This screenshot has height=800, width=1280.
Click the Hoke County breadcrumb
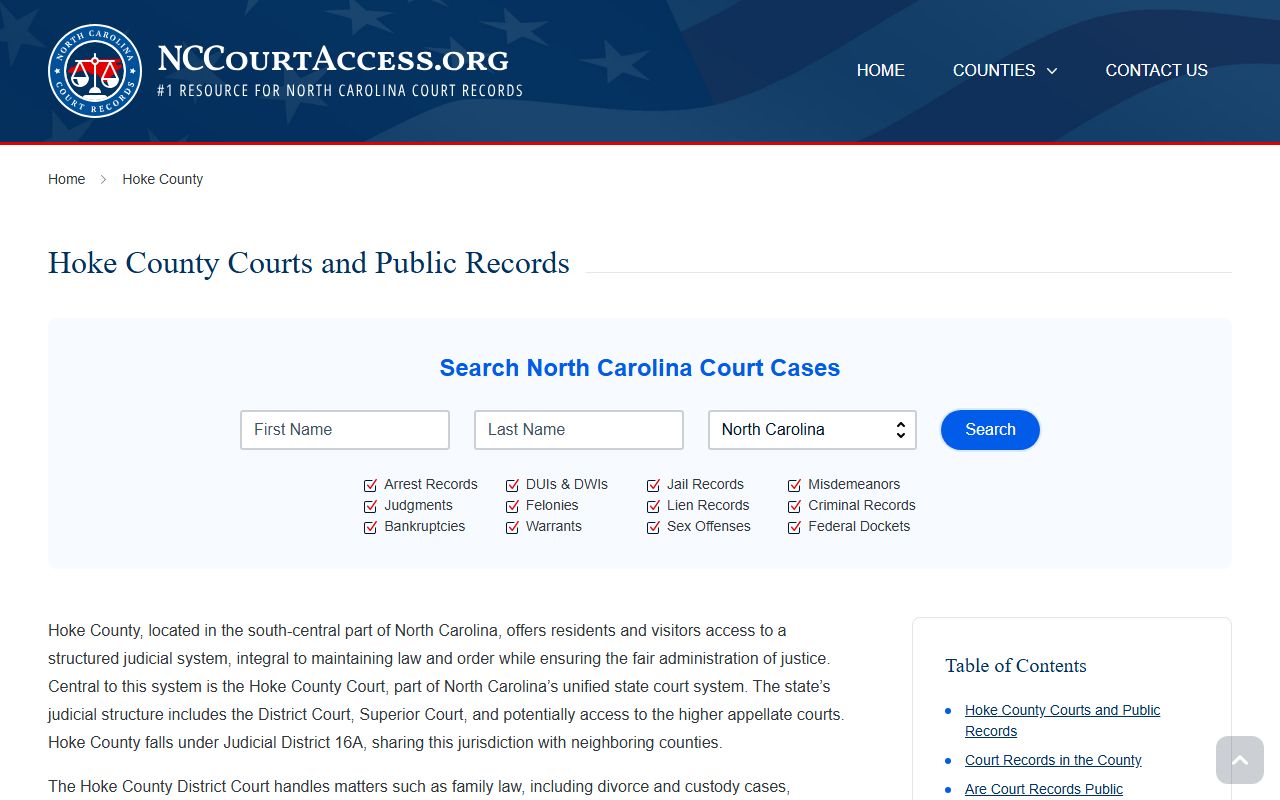163,179
